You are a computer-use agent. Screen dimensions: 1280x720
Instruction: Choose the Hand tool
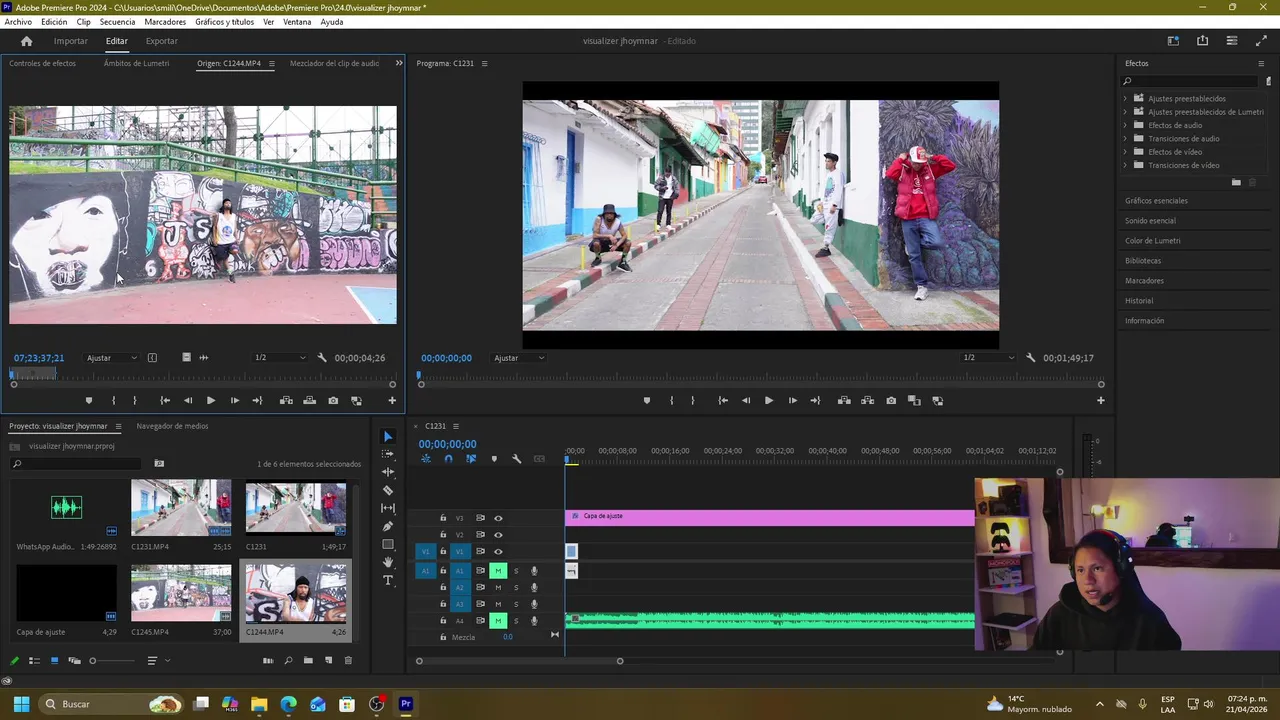(x=388, y=563)
